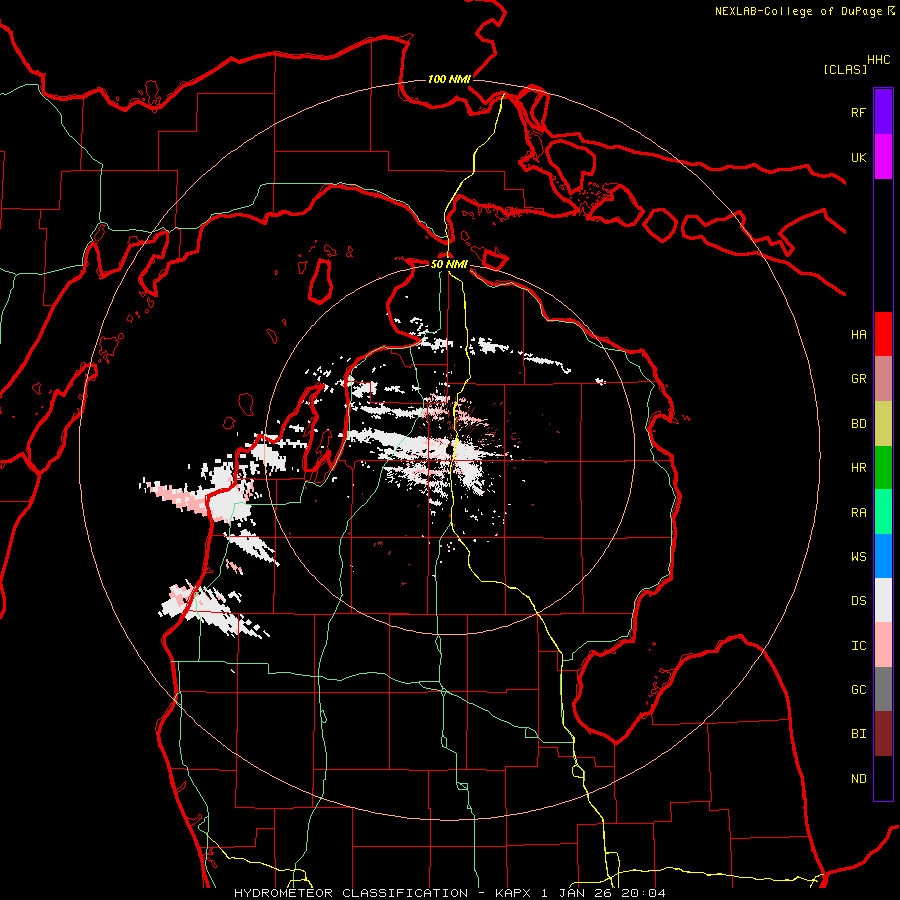This screenshot has width=900, height=900.
Task: Click the ND black legend swatch
Action: (883, 778)
